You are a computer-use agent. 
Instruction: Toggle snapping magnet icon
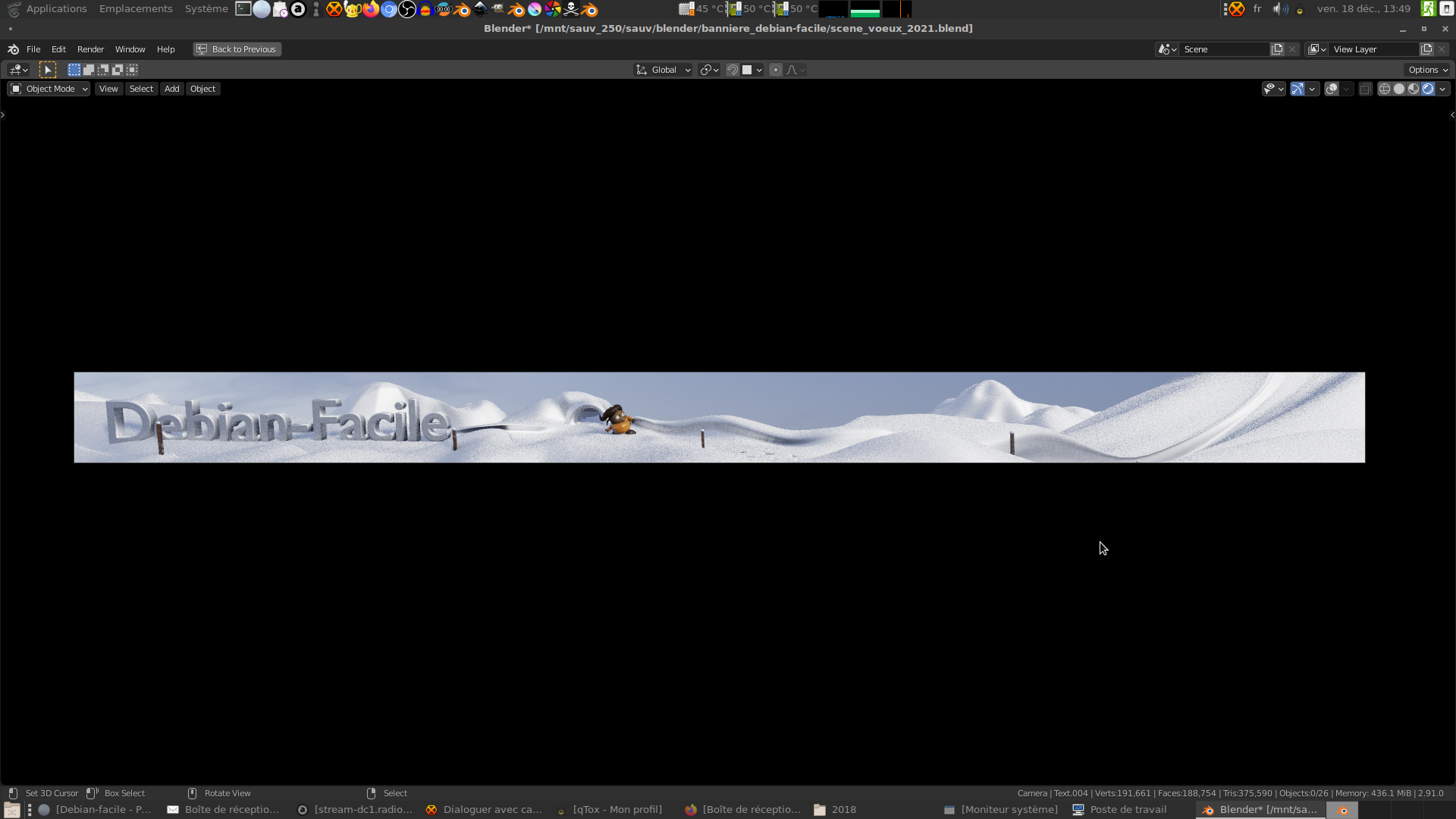(732, 70)
